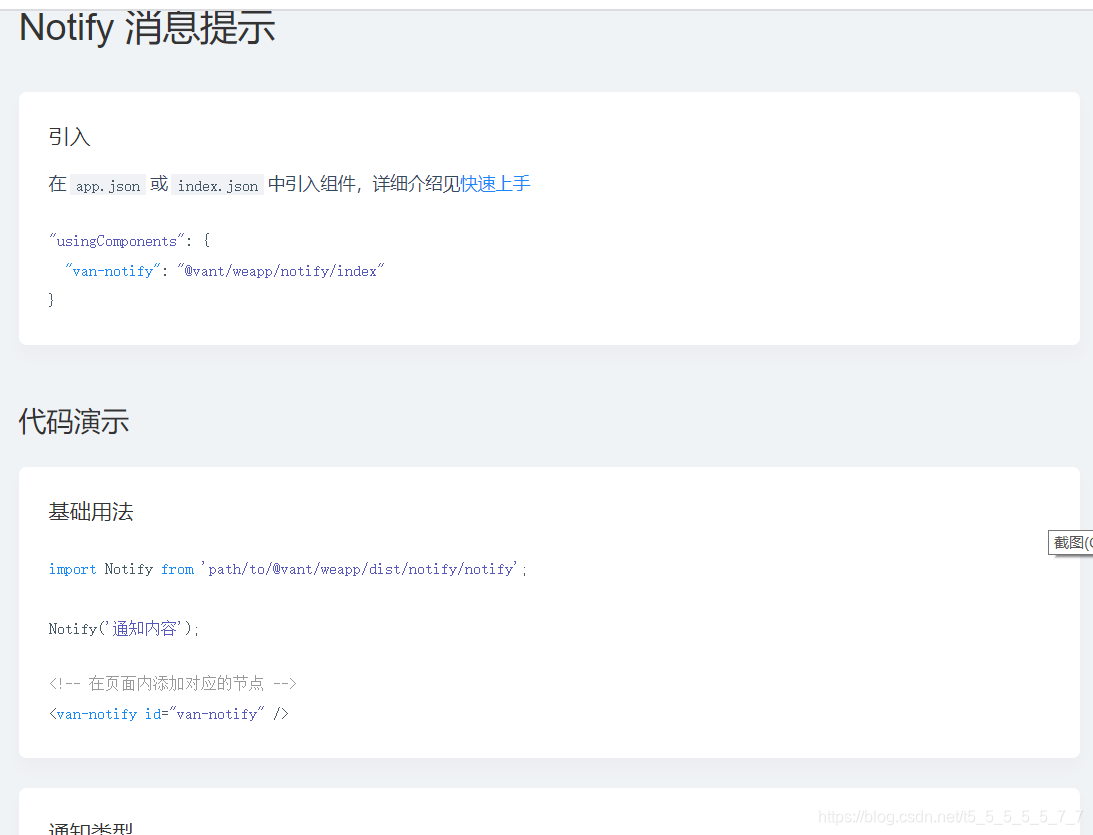
Task: Select the index.json inline code label
Action: (x=216, y=185)
